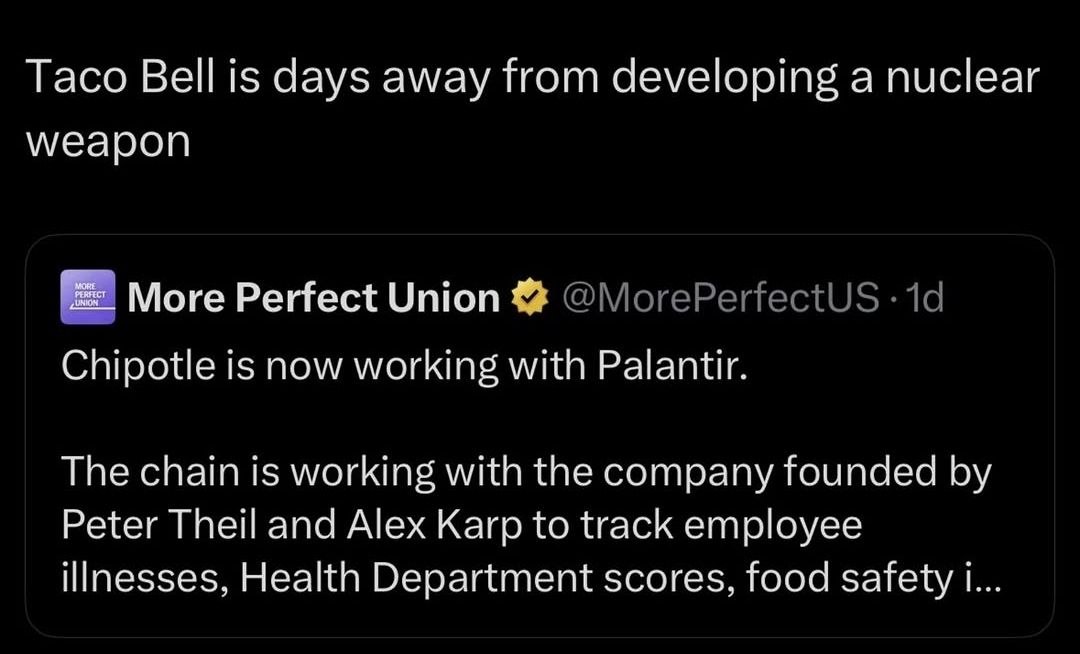This screenshot has width=1080, height=654.
Task: Click the More Perfect Union purple avatar
Action: 88,297
